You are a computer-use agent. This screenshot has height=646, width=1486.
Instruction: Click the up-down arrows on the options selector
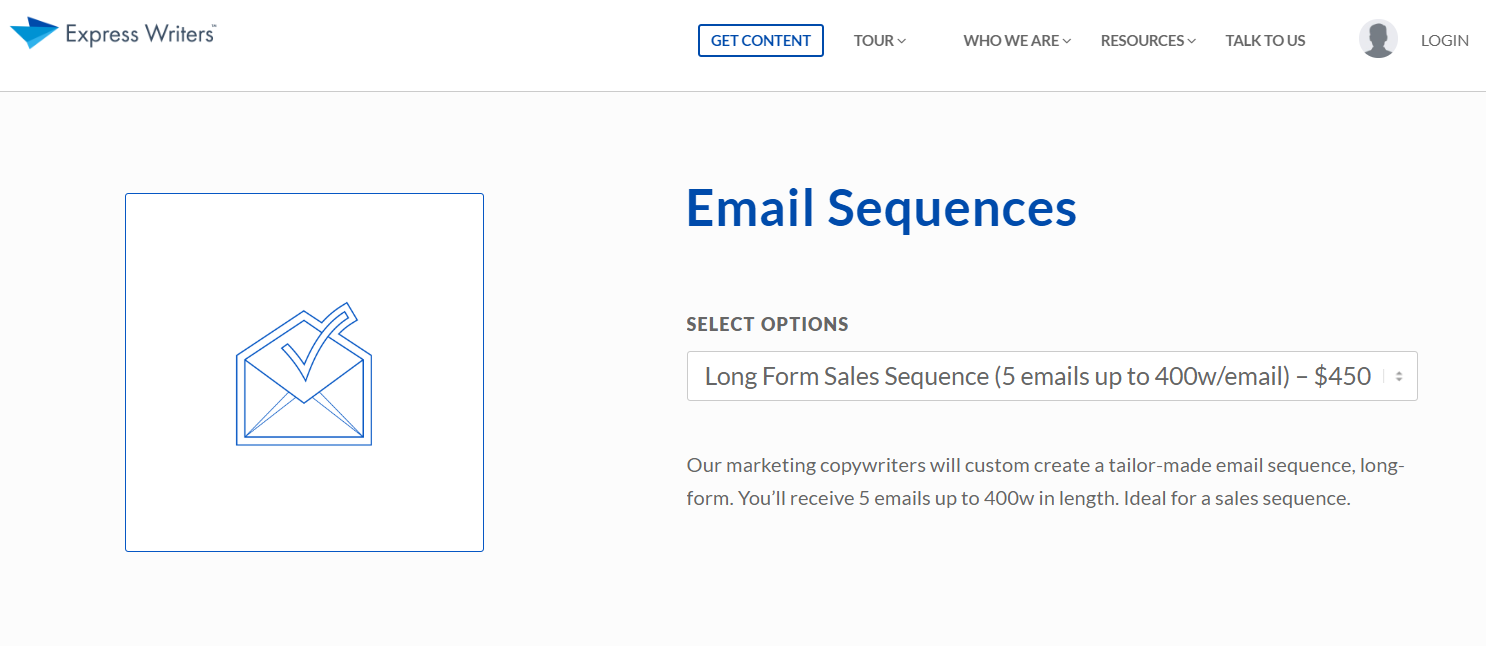1399,377
